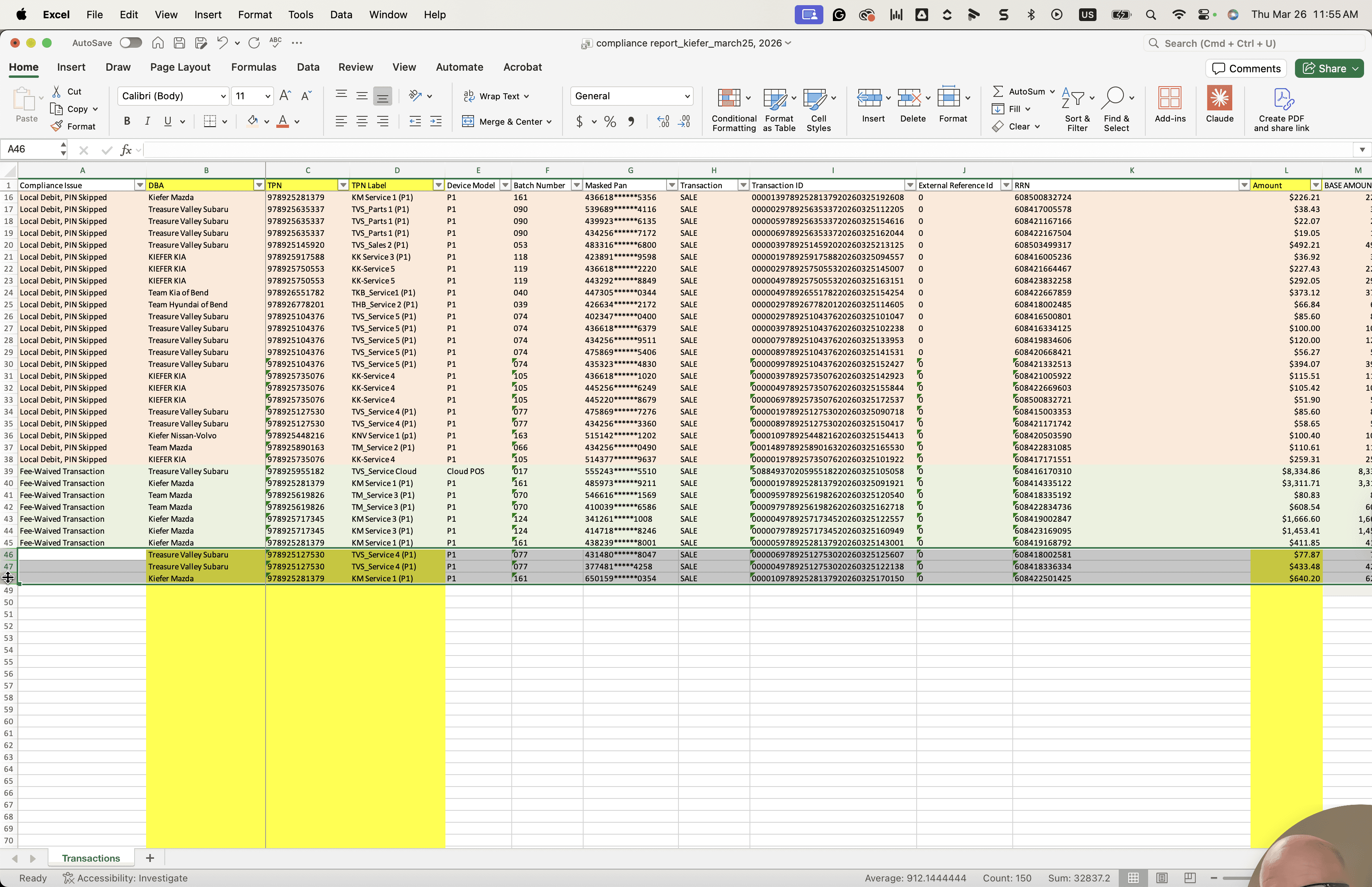This screenshot has width=1372, height=887.
Task: Click the Italic formatting icon
Action: point(147,121)
